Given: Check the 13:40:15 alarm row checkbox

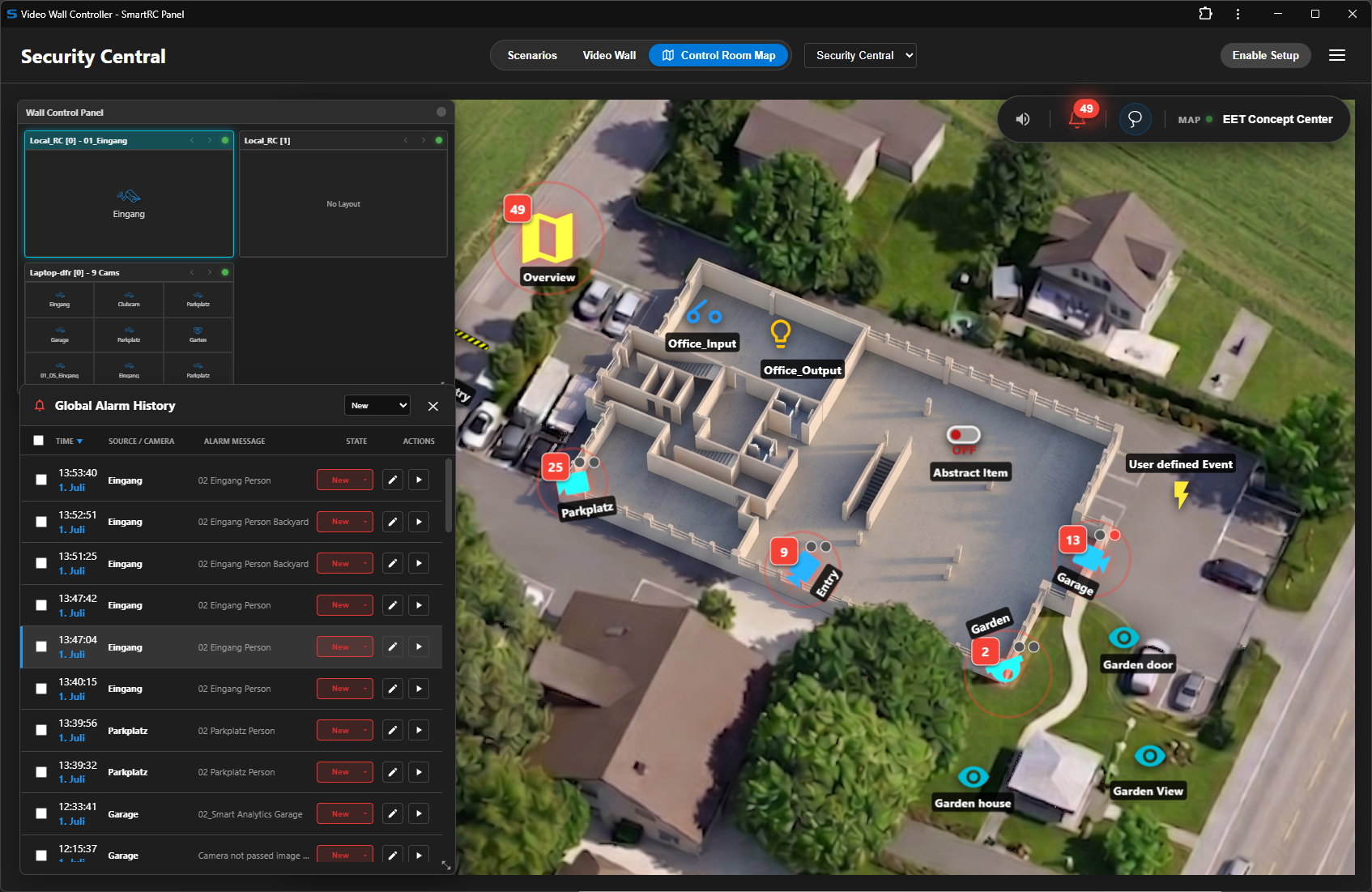Looking at the screenshot, I should pos(41,689).
